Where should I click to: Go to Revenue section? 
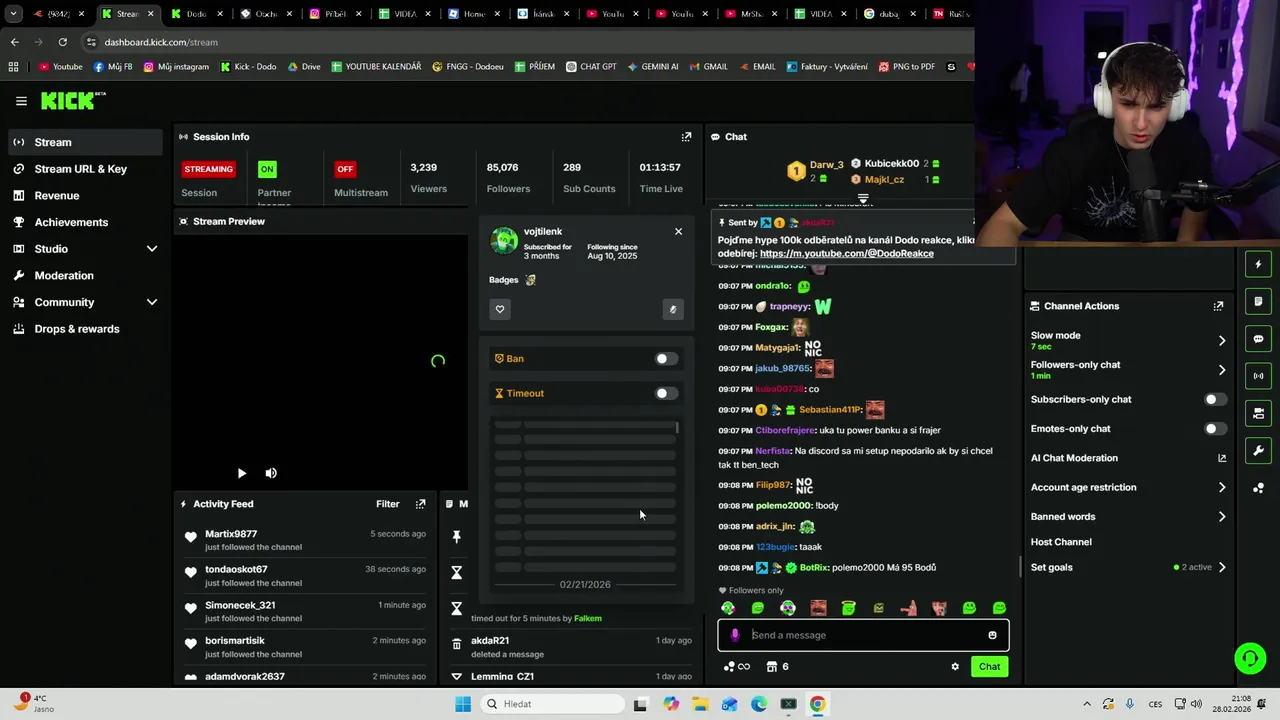coord(57,196)
